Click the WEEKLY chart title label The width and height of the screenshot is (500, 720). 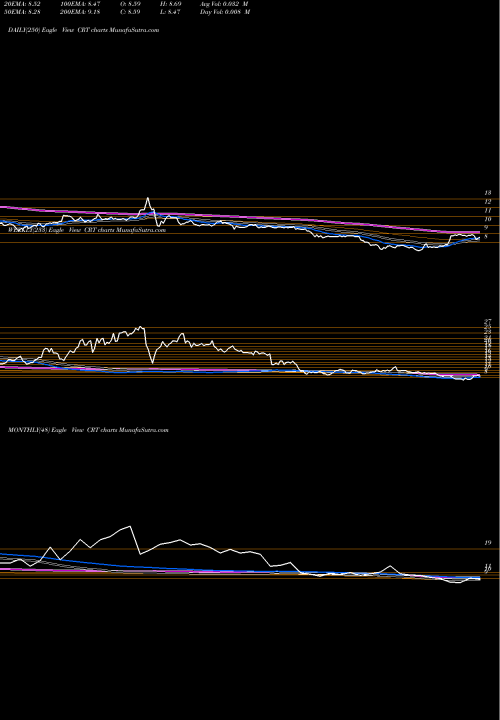[x=87, y=230]
